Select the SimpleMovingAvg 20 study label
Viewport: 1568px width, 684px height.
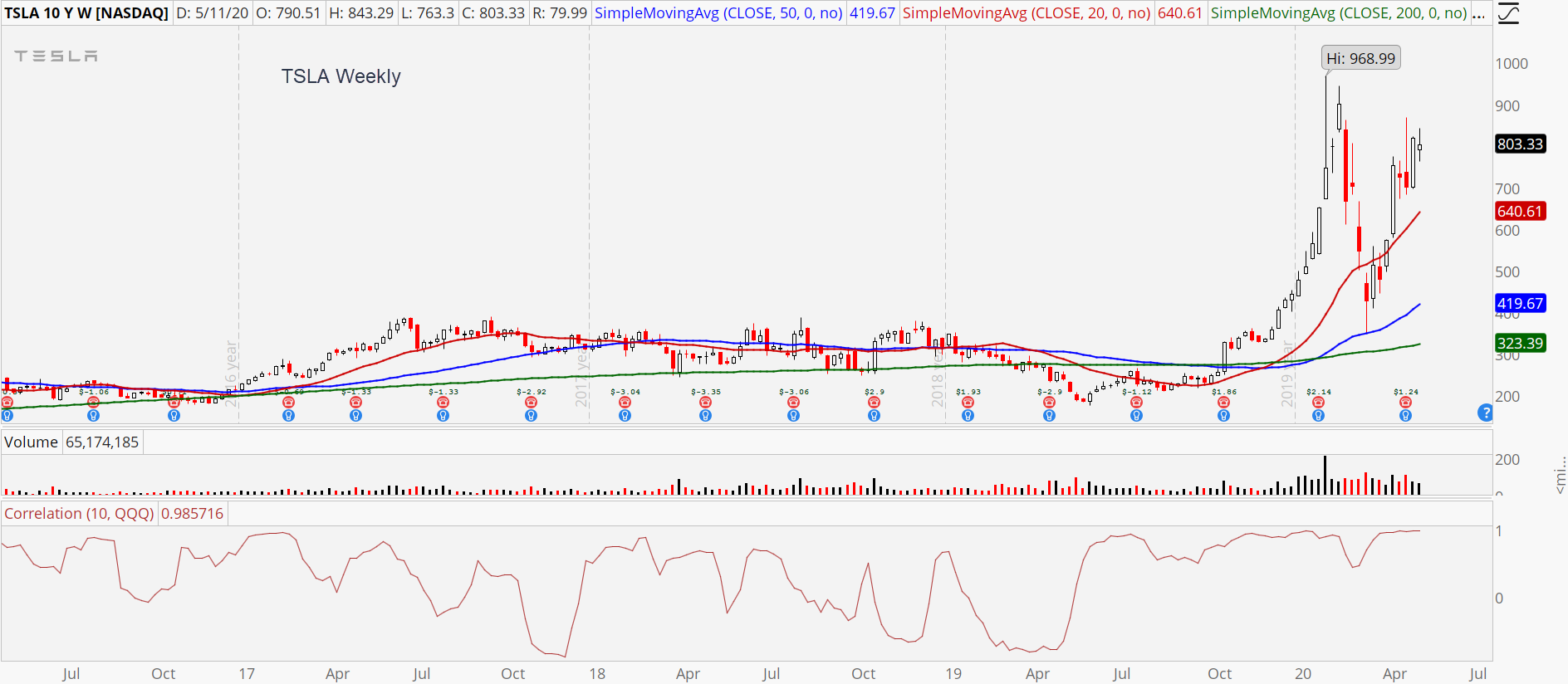[x=1027, y=13]
